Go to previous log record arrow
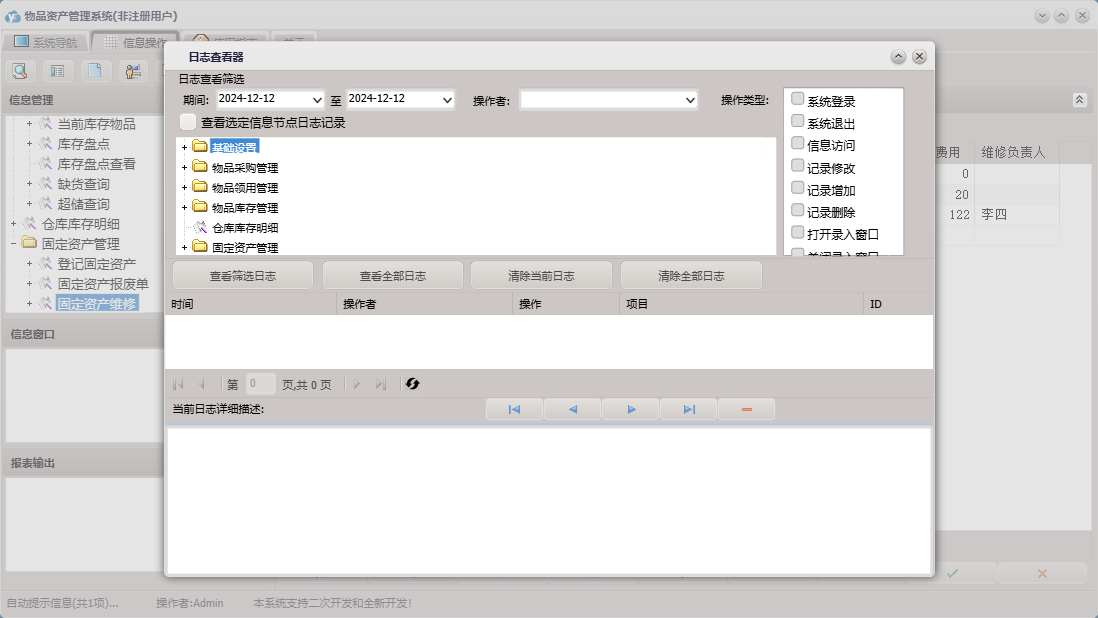Image resolution: width=1098 pixels, height=618 pixels. tap(572, 409)
